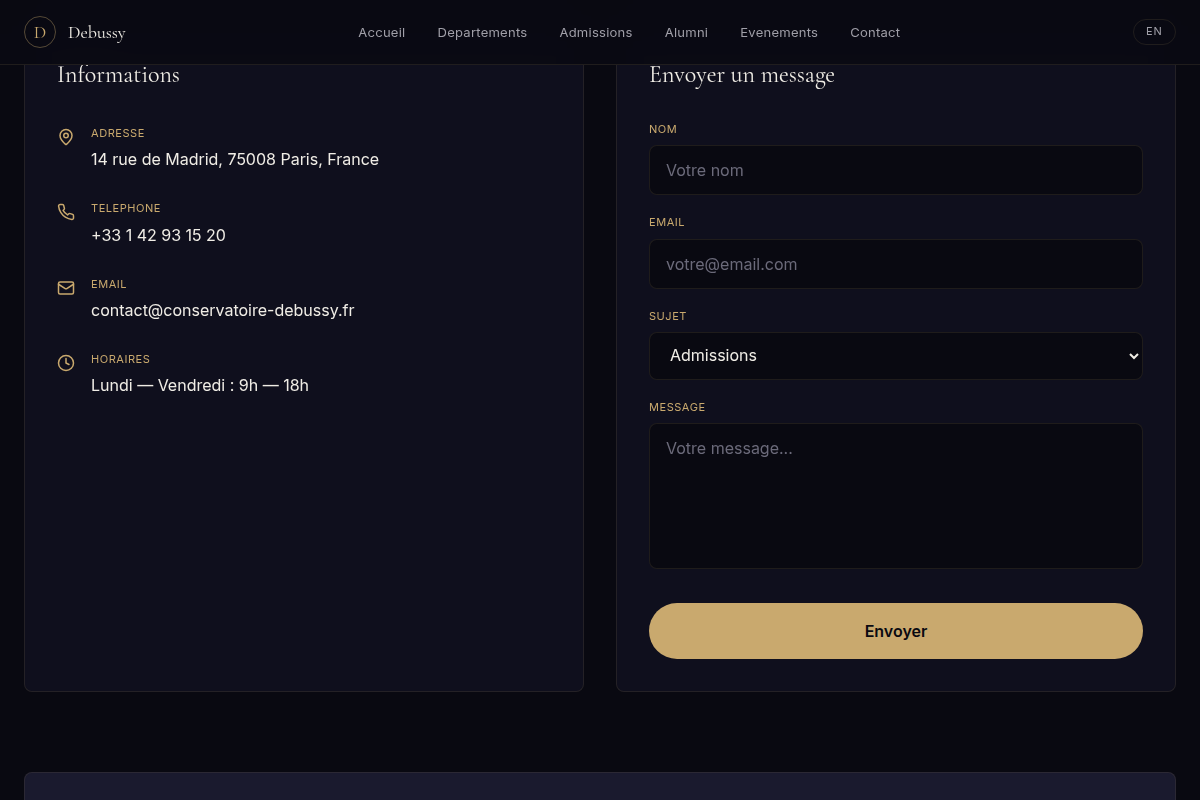Viewport: 1200px width, 800px height.
Task: Go to the Accueil menu item
Action: pyautogui.click(x=382, y=32)
